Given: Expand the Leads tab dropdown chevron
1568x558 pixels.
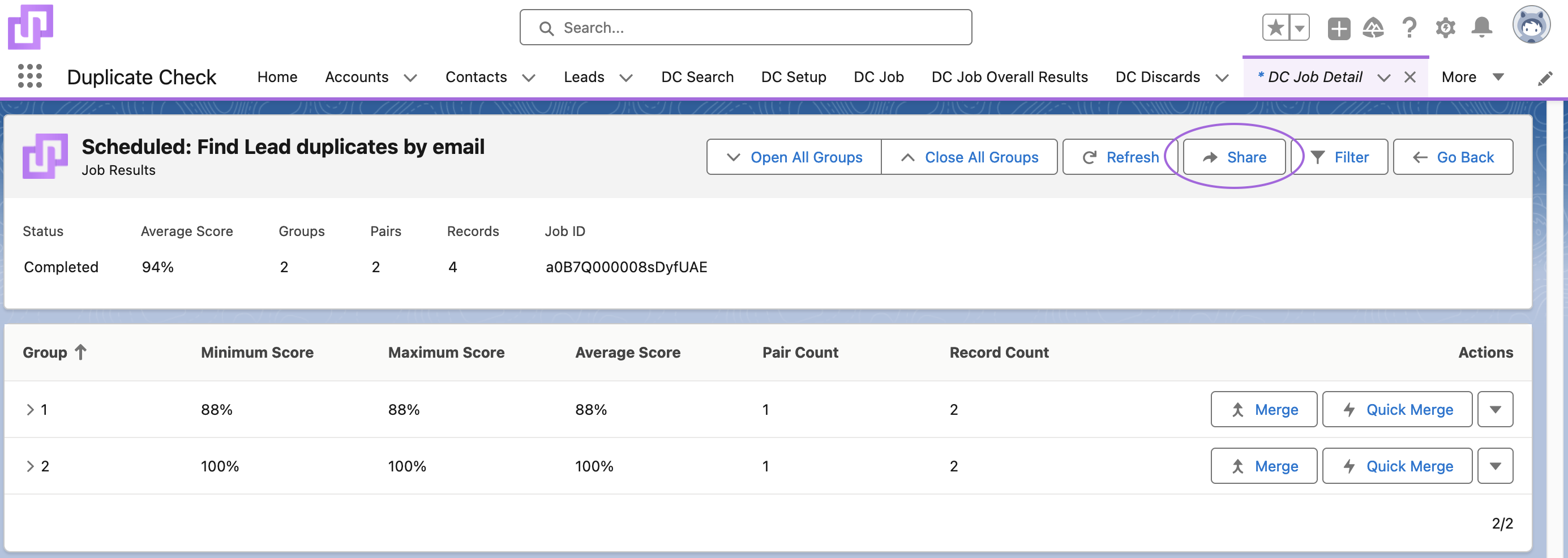Looking at the screenshot, I should coord(626,78).
